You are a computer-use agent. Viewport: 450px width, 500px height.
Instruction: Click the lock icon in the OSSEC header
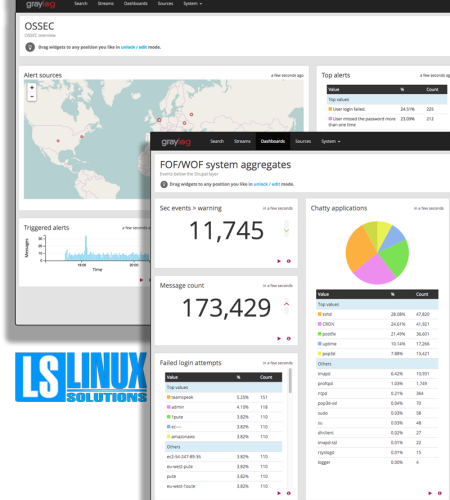tap(30, 47)
